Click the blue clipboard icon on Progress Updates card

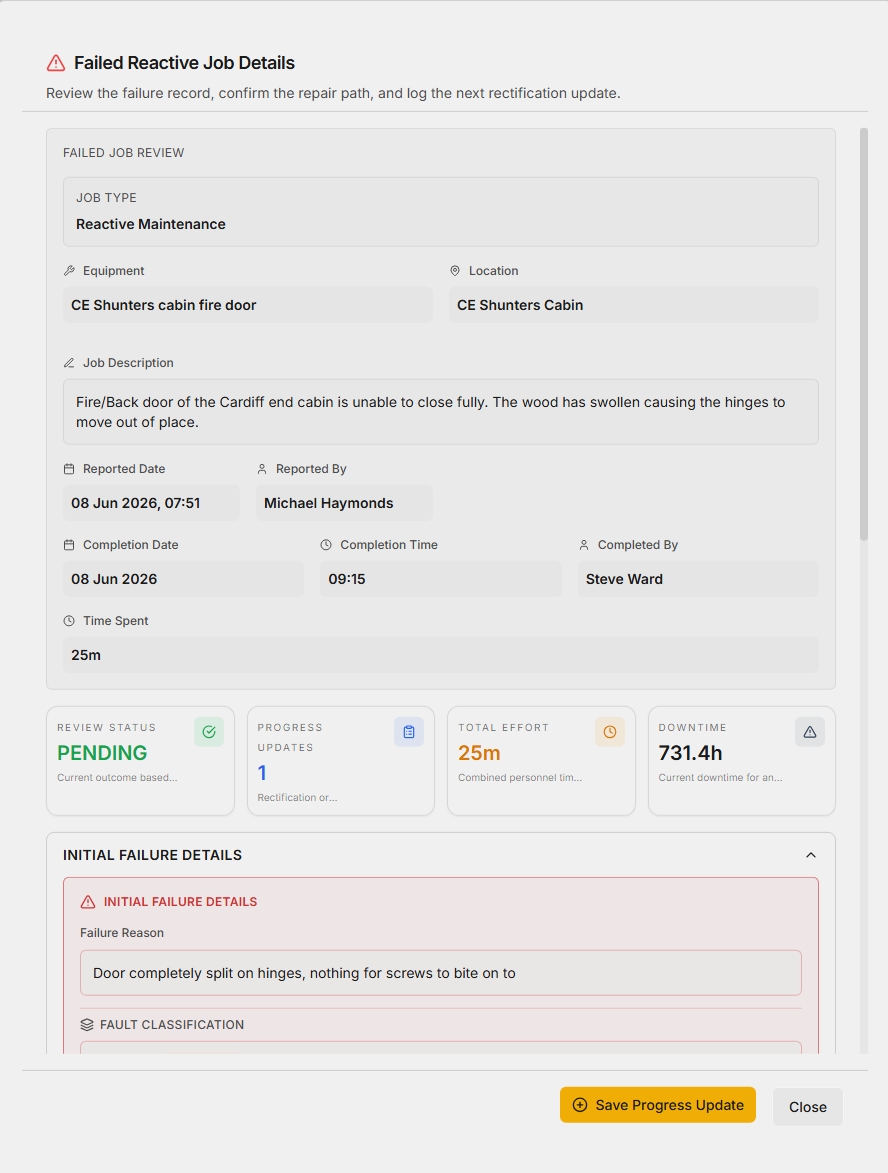click(409, 732)
